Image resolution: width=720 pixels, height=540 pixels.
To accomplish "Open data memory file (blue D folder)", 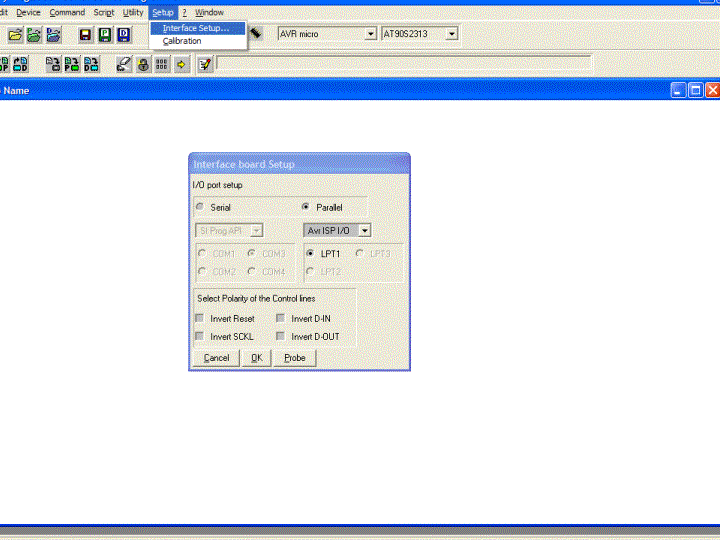I will (53, 35).
